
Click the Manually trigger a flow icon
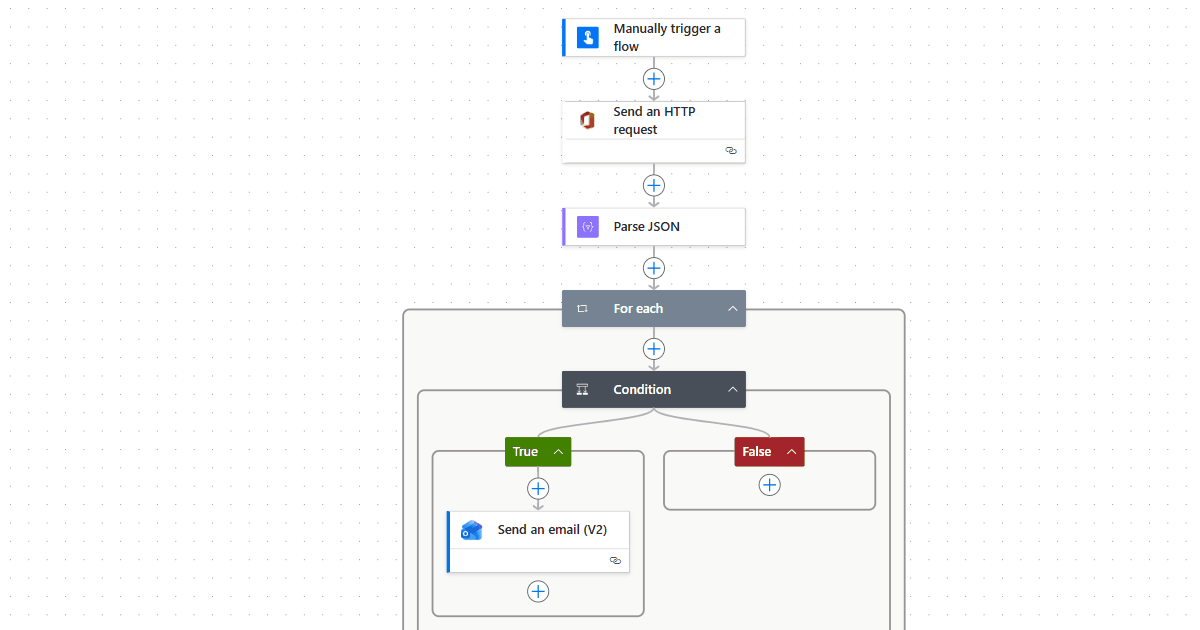pyautogui.click(x=588, y=38)
